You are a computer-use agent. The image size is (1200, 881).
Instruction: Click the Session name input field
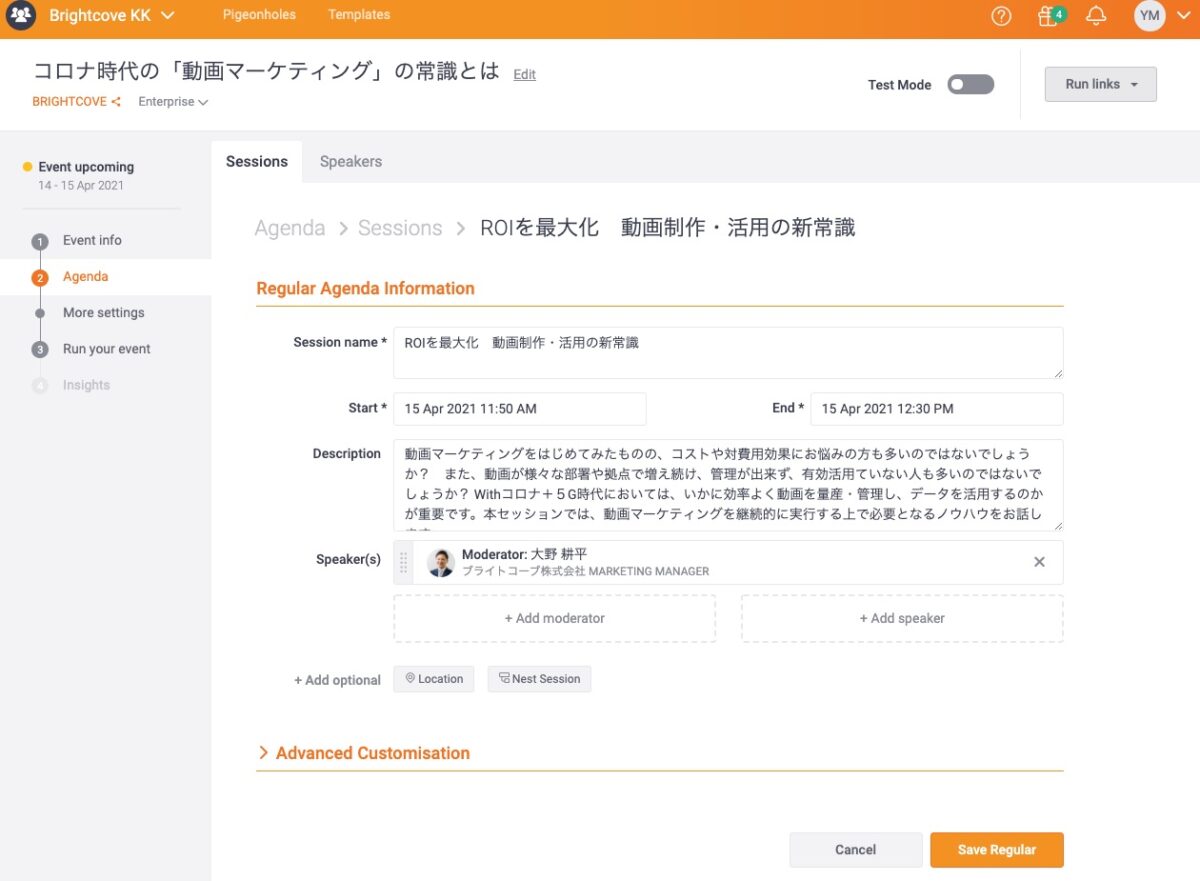click(x=727, y=352)
